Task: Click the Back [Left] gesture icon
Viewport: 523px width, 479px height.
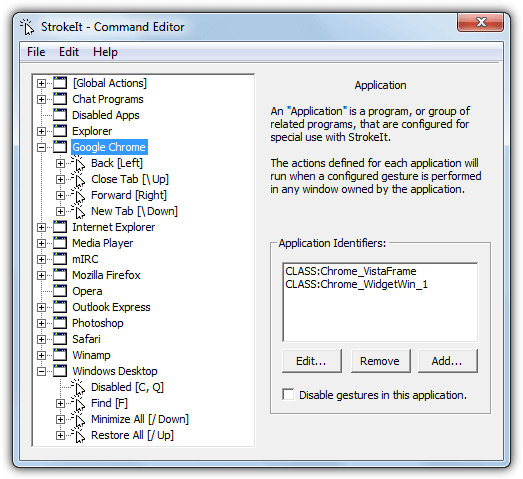Action: 78,163
